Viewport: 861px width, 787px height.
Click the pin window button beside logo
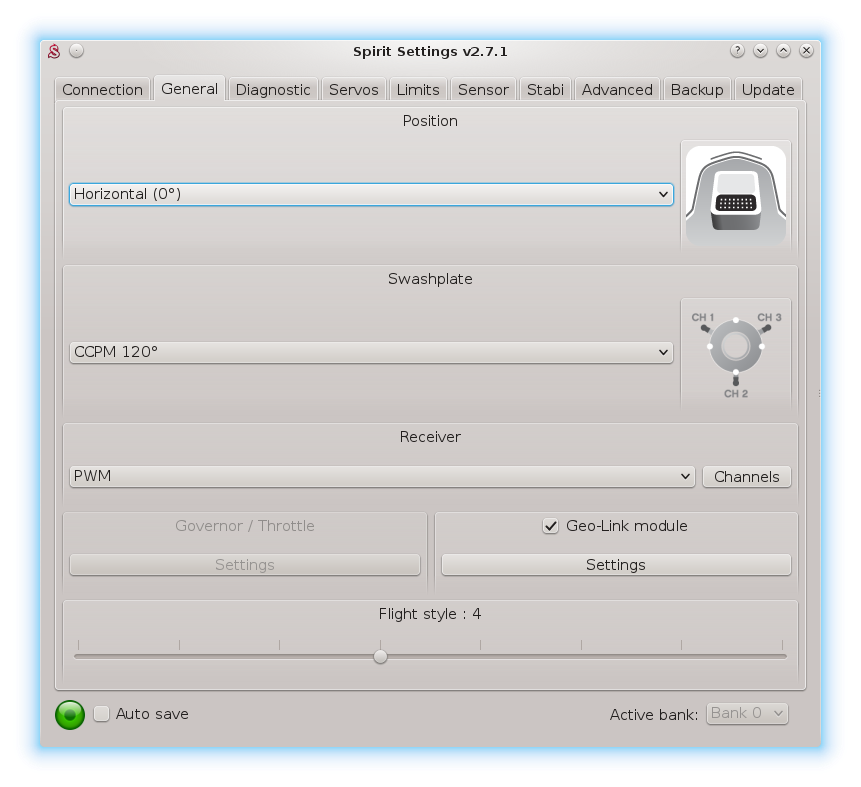click(77, 51)
